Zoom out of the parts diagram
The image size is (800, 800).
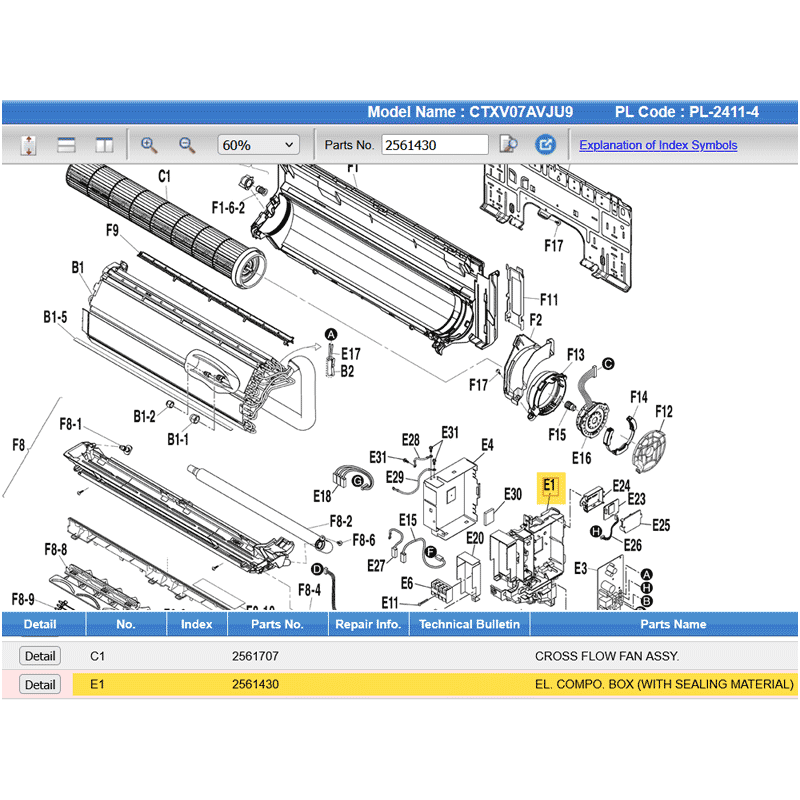187,145
